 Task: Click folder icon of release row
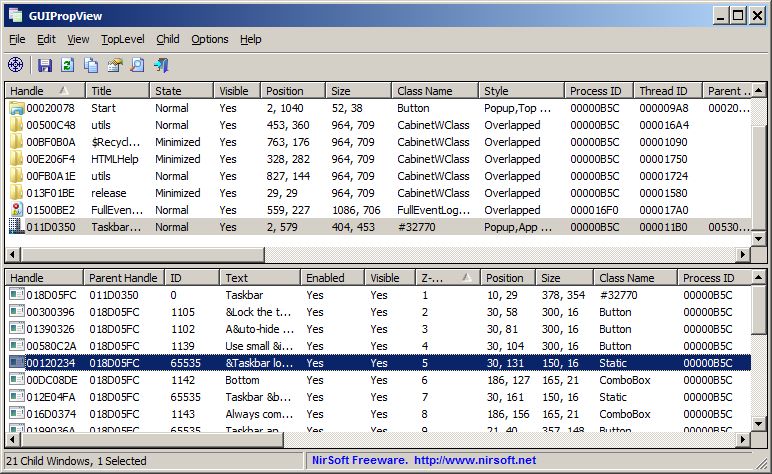pos(17,193)
